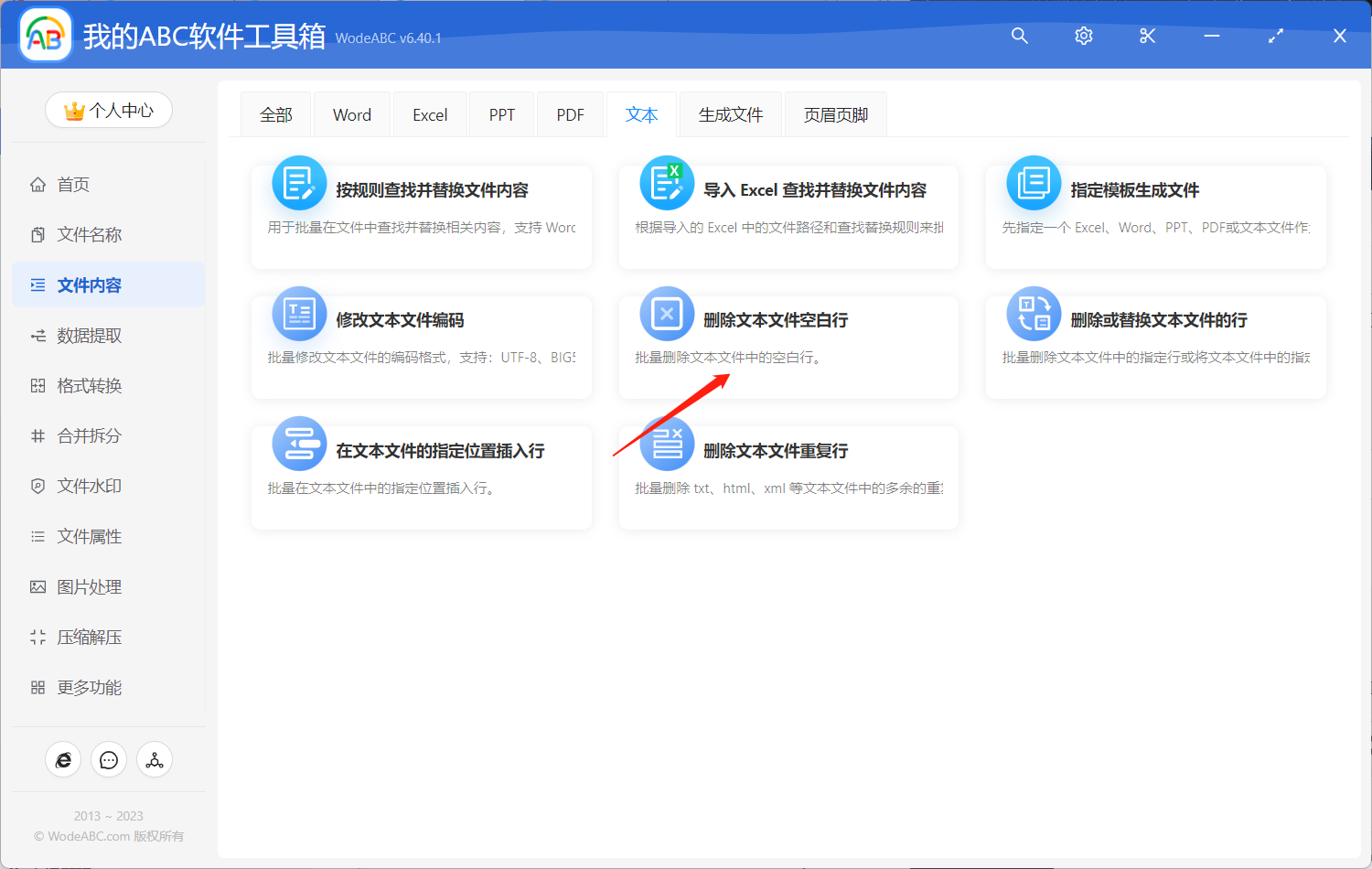1372x869 pixels.
Task: Launch the 指定模板生成文件 tool icon
Action: [1033, 183]
